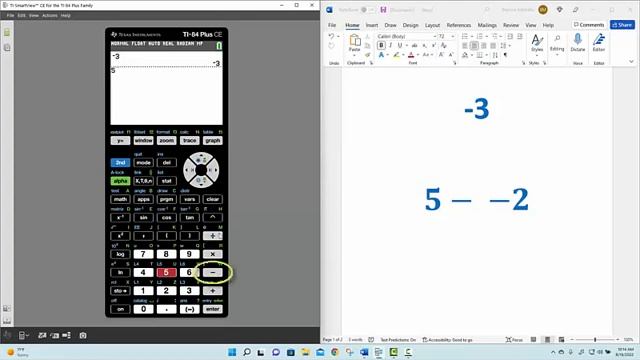The image size is (640, 360).
Task: Toggle Italic formatting in Word
Action: pos(391,45)
